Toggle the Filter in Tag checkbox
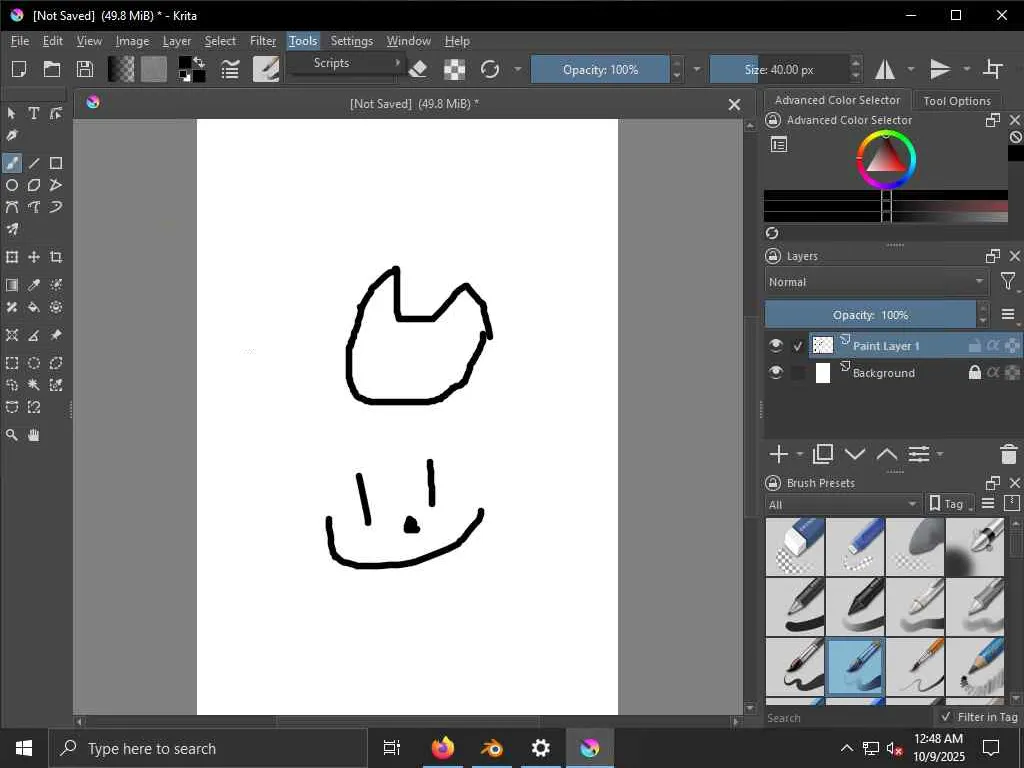This screenshot has height=768, width=1024. click(x=946, y=717)
